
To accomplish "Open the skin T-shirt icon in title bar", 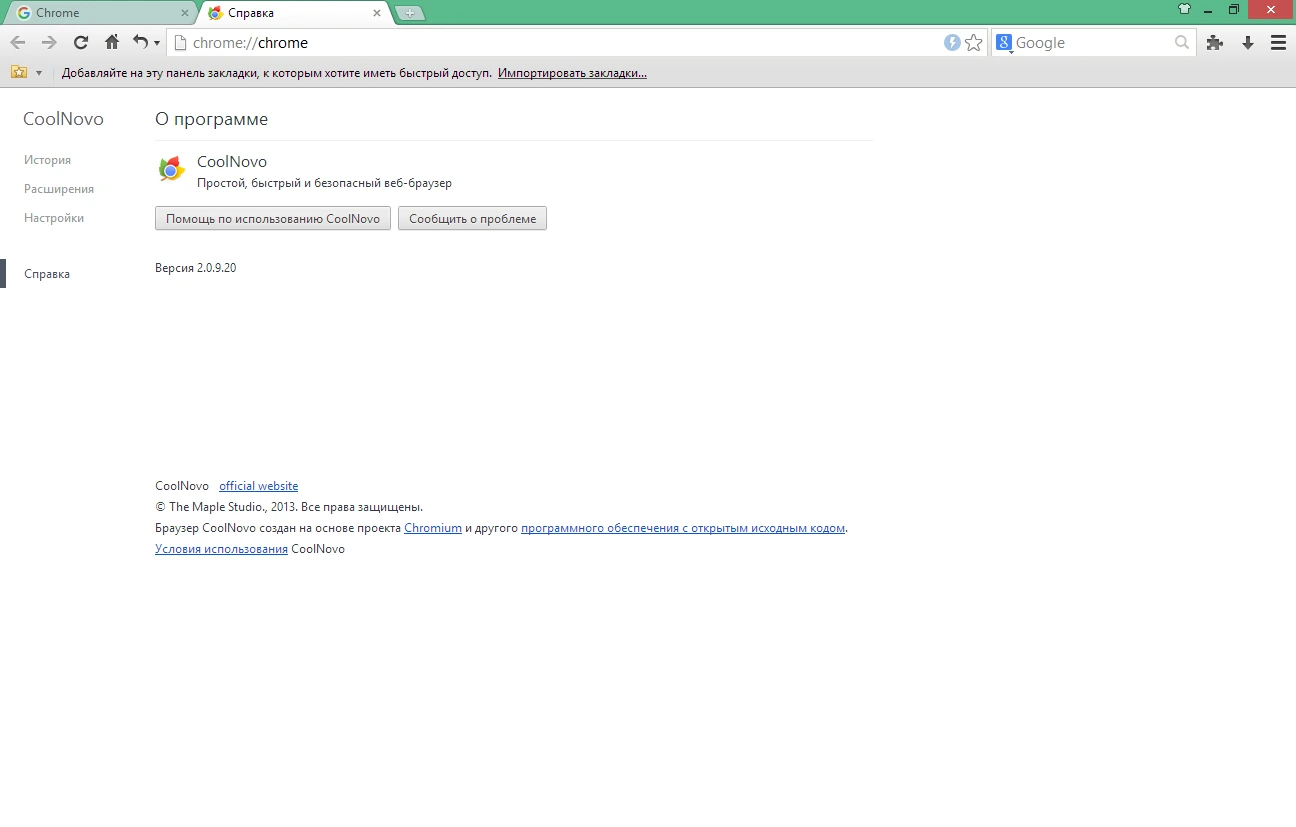I will click(1185, 9).
